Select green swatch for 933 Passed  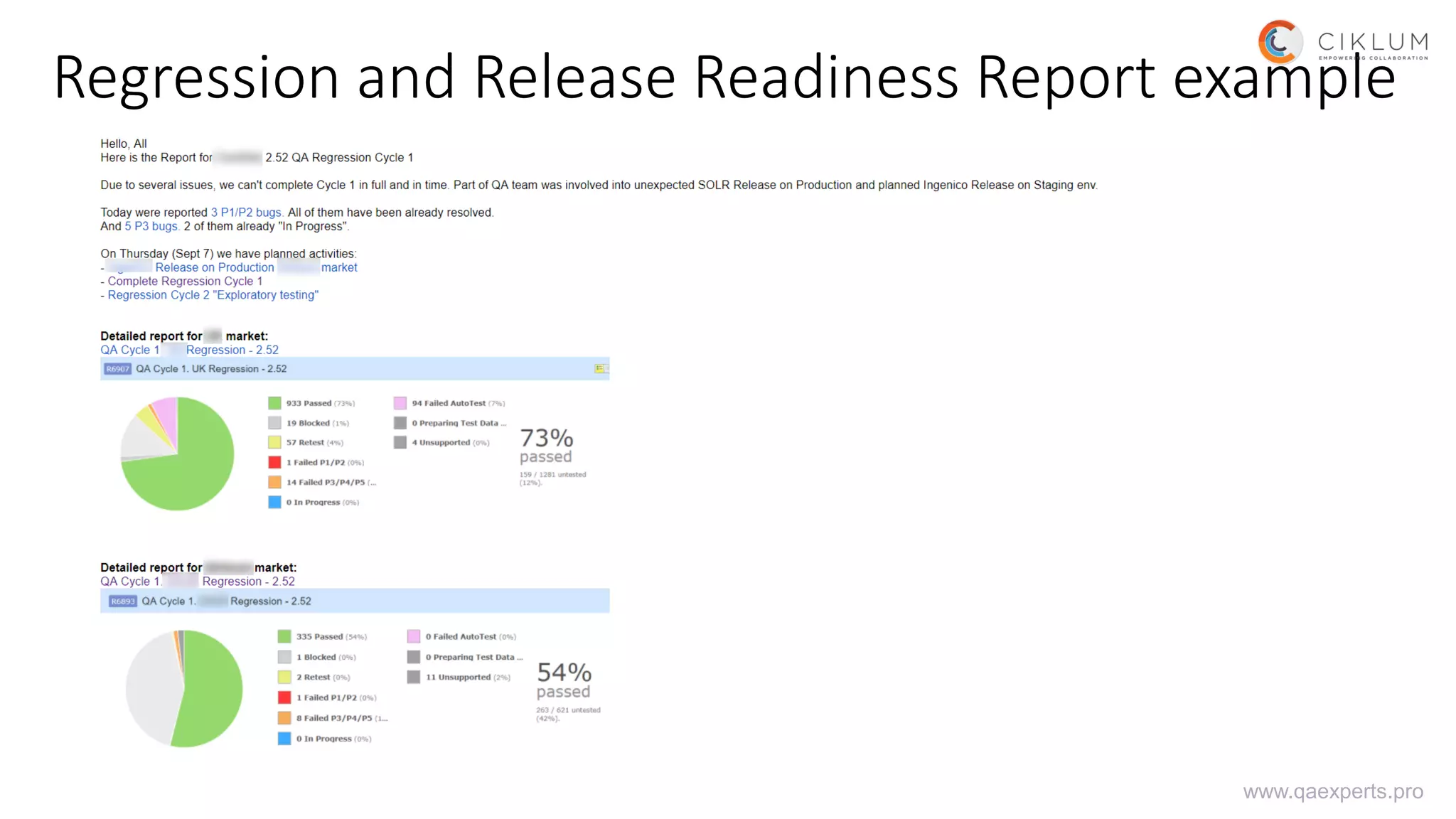tap(274, 403)
